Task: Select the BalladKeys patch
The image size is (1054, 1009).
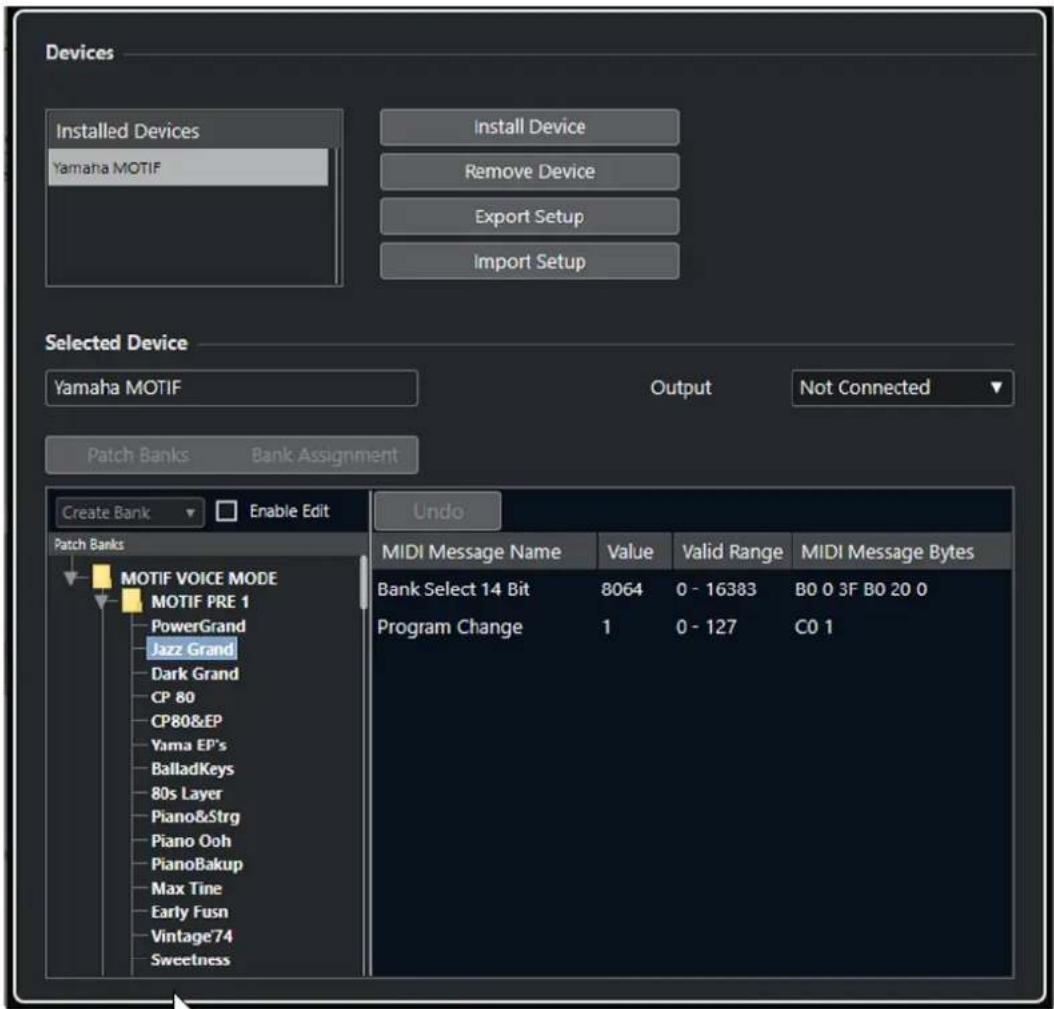Action: point(192,769)
